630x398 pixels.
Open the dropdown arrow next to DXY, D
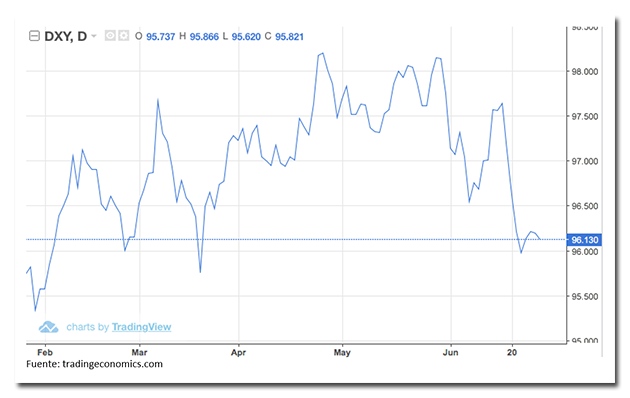94,36
